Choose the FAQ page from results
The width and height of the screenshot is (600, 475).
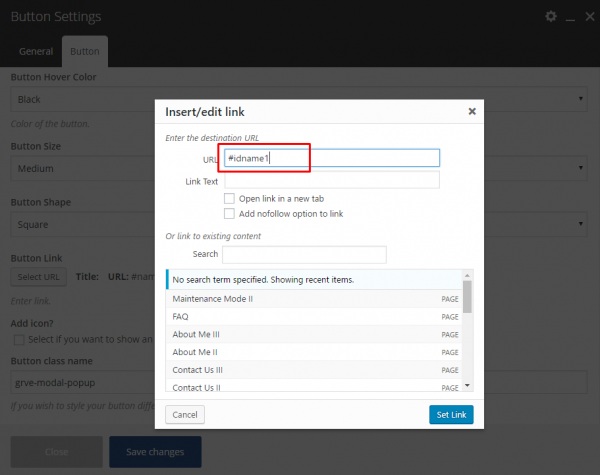coord(181,316)
